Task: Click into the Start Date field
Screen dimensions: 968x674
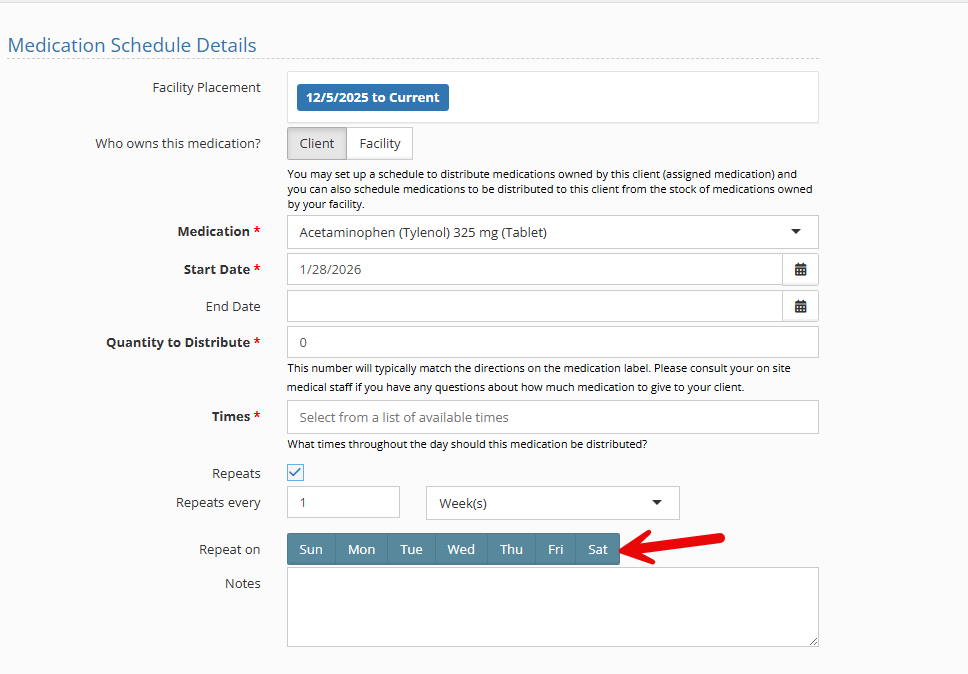Action: coord(534,269)
